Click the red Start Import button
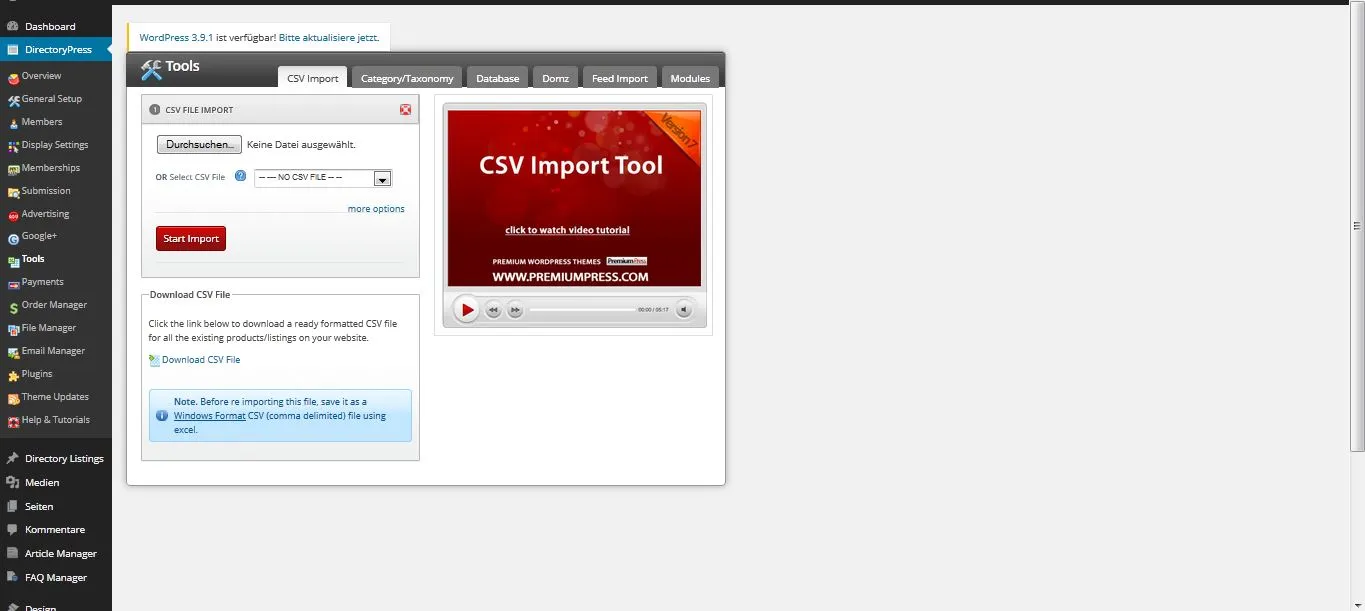This screenshot has height=611, width=1365. pyautogui.click(x=191, y=239)
